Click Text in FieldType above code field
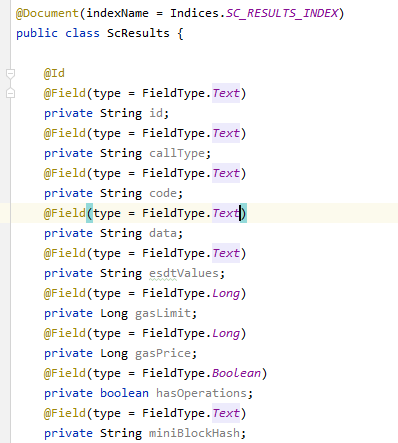398x443 pixels. [x=226, y=173]
